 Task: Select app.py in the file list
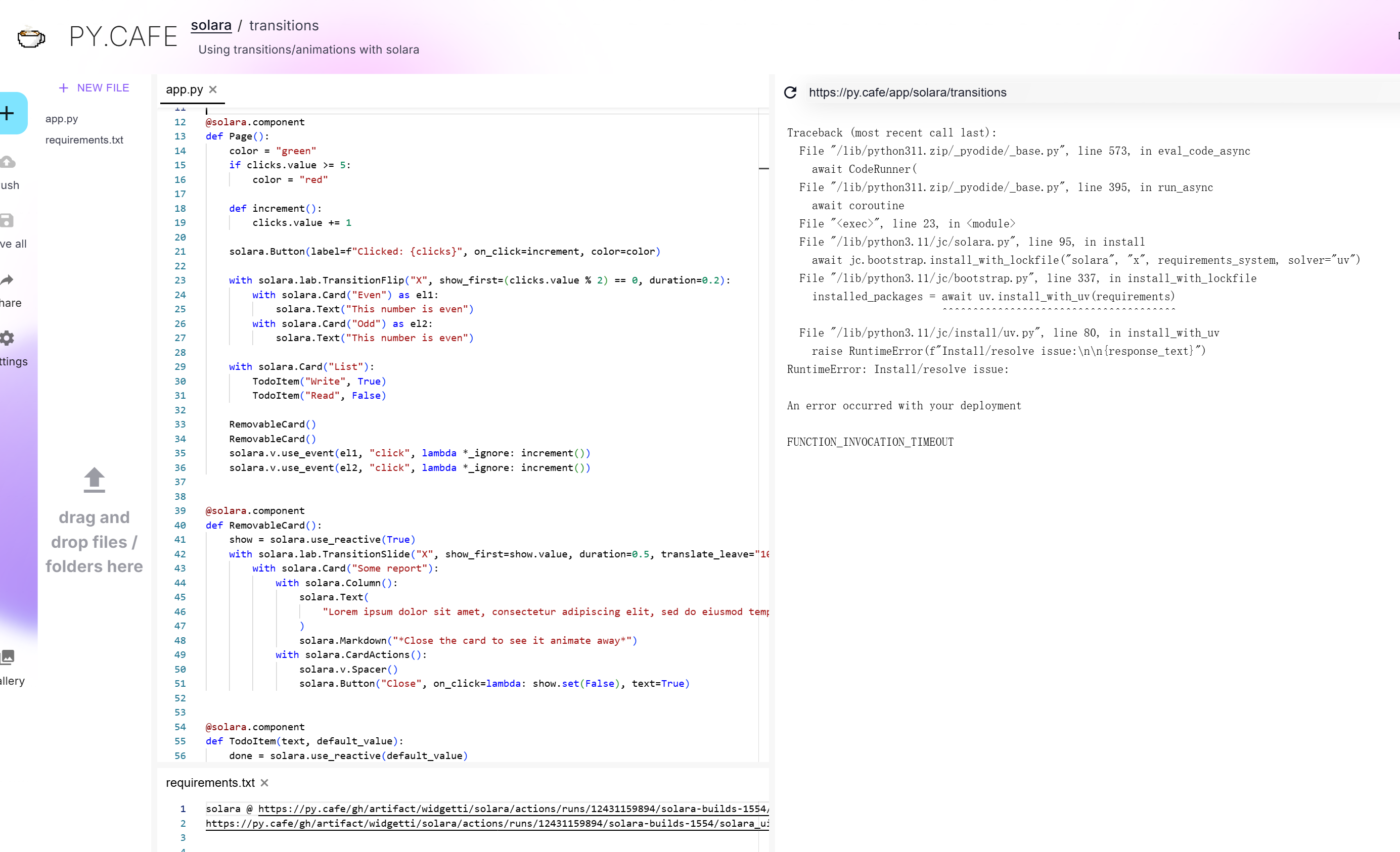click(x=62, y=119)
